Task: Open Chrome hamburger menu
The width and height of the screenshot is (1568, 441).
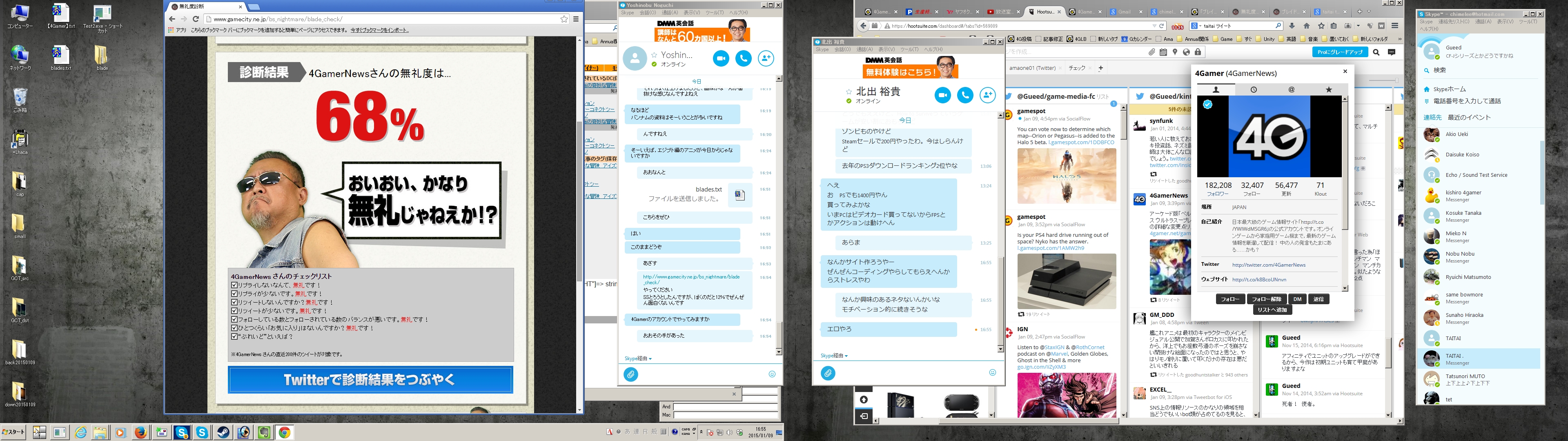Action: click(x=576, y=20)
